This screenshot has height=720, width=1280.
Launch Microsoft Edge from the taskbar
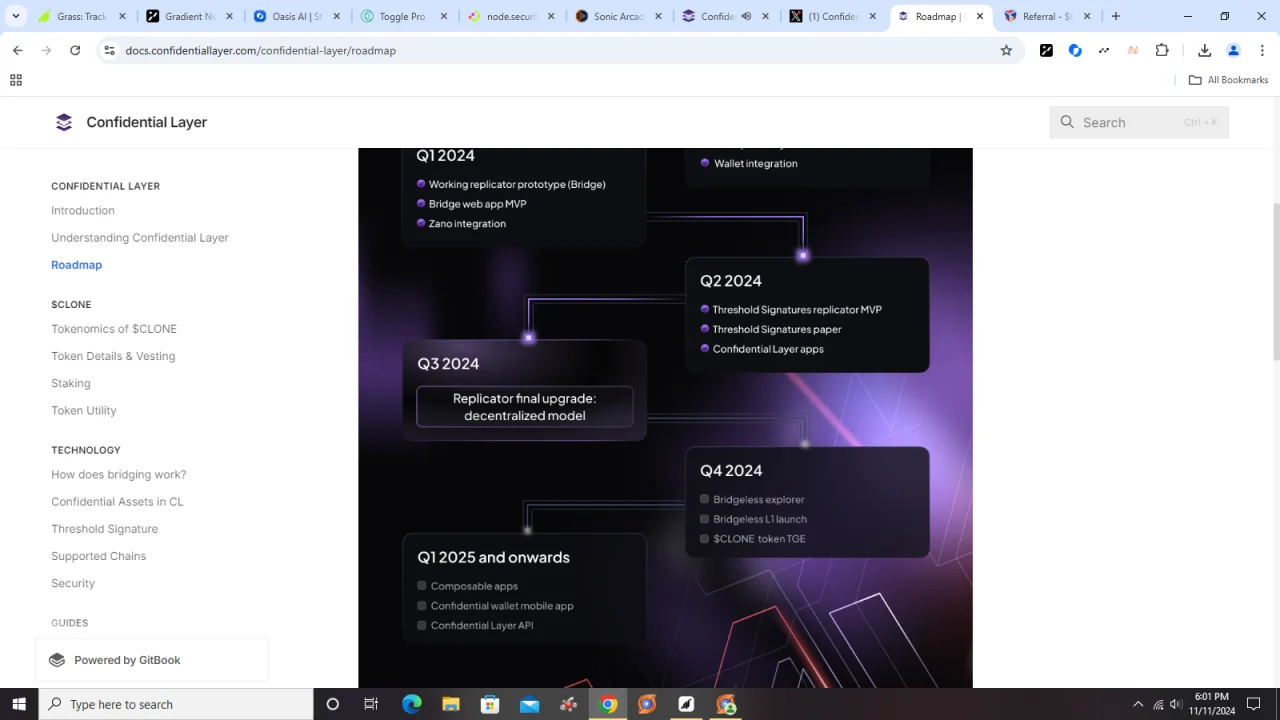pos(411,704)
